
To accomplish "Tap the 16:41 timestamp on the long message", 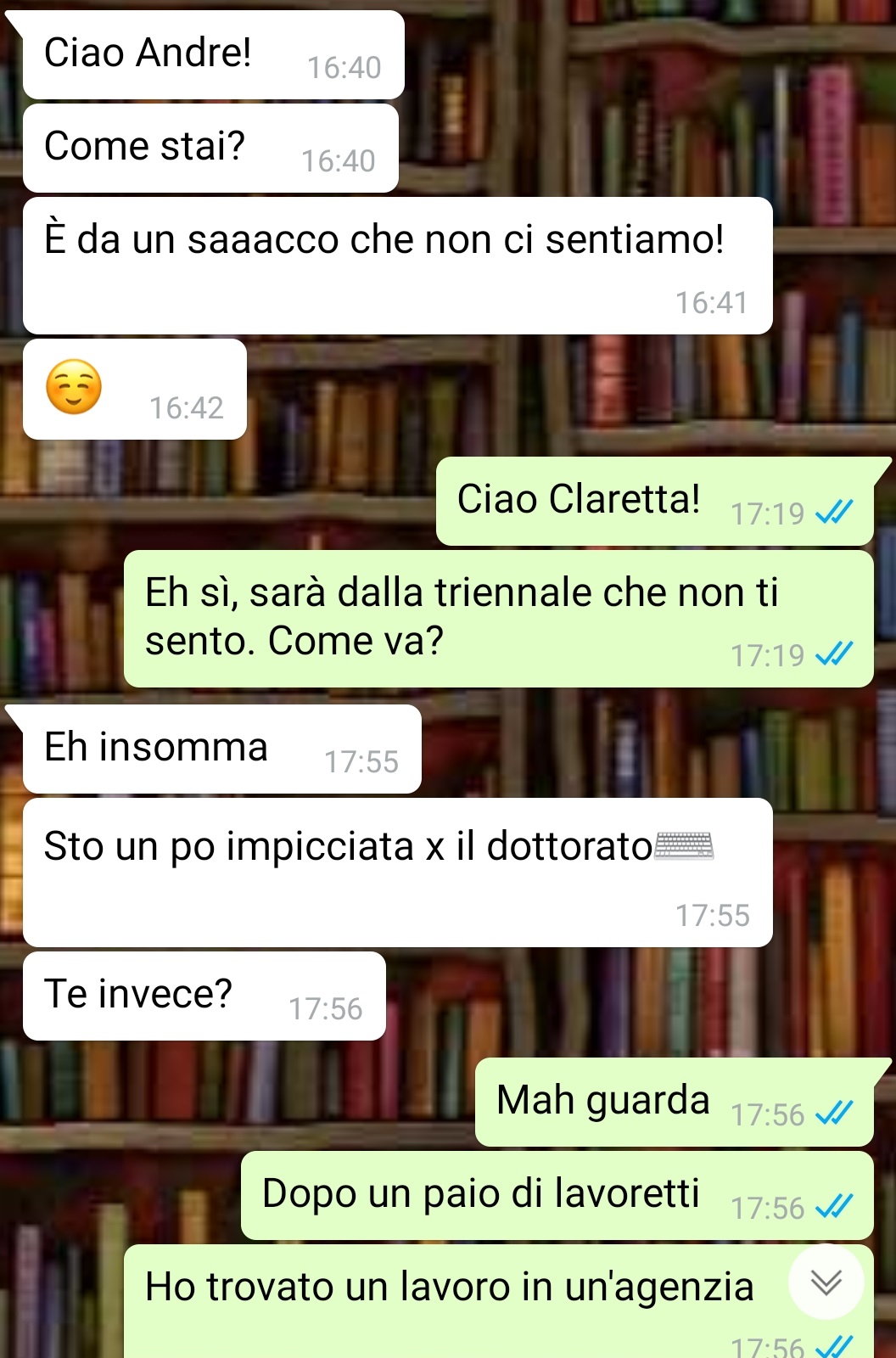I will point(711,303).
